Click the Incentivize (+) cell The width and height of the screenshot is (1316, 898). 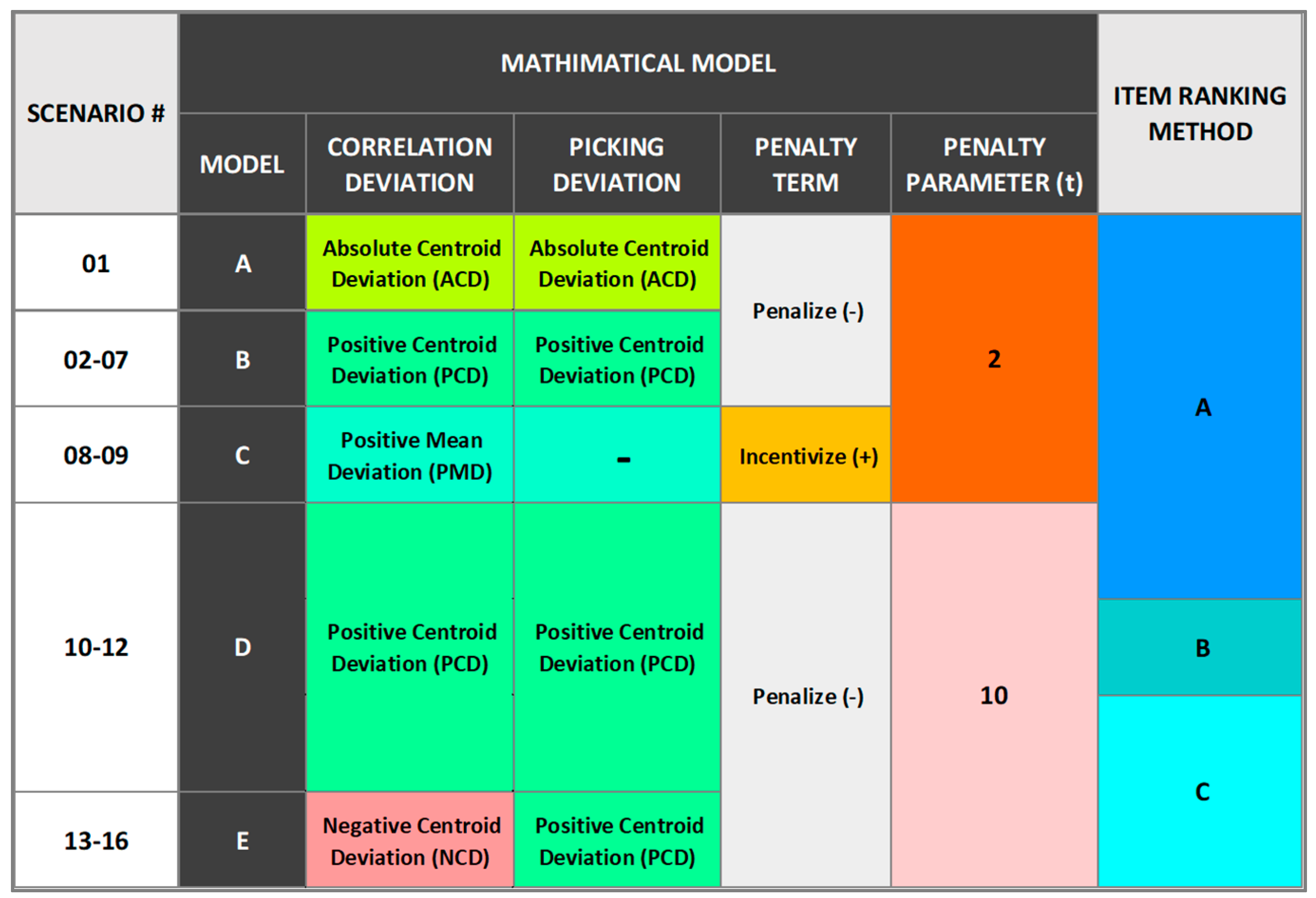pos(807,456)
